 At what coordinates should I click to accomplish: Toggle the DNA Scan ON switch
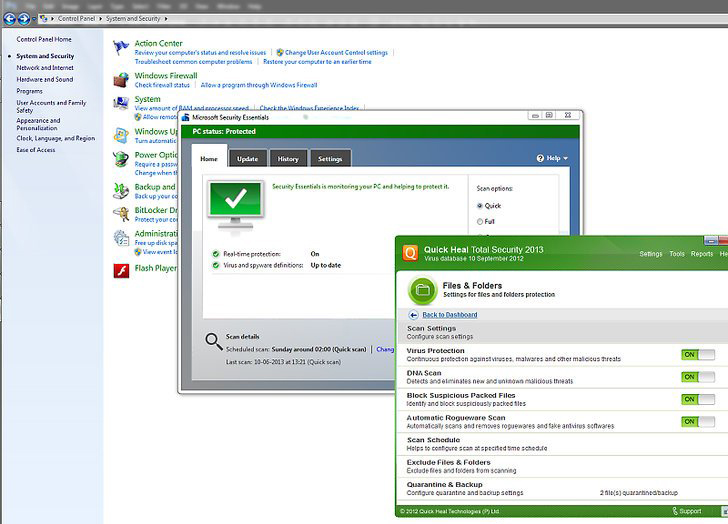coord(698,377)
